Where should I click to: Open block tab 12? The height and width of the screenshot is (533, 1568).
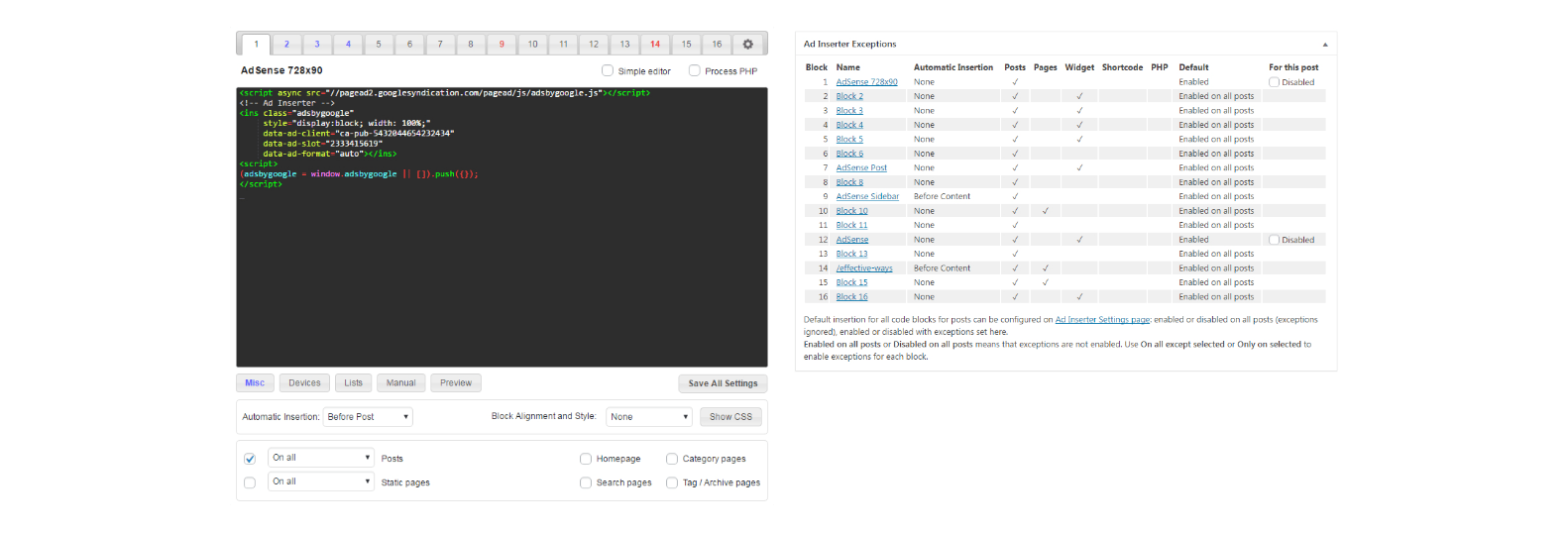(x=594, y=45)
